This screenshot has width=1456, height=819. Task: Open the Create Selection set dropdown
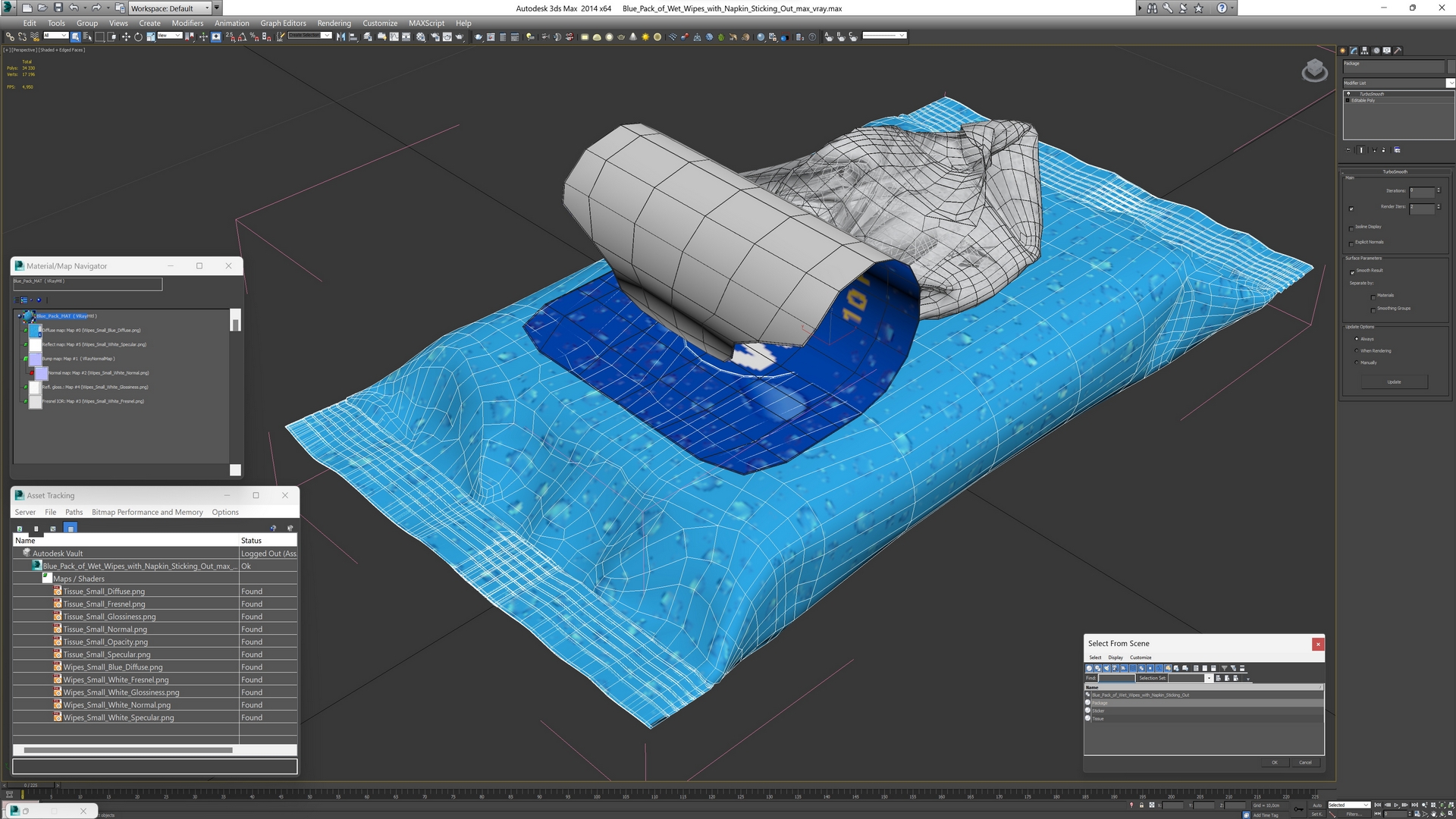[309, 36]
